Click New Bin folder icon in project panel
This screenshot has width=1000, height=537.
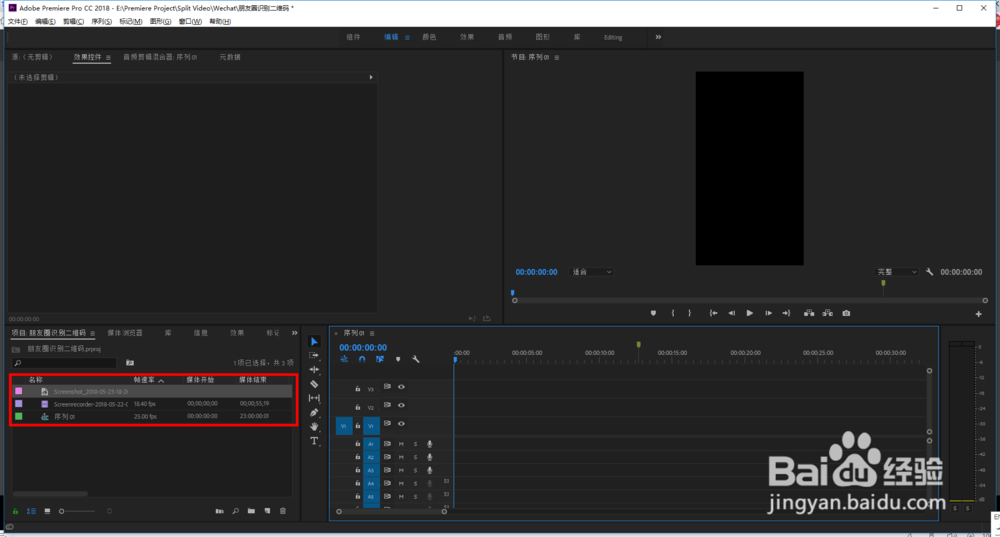click(251, 511)
